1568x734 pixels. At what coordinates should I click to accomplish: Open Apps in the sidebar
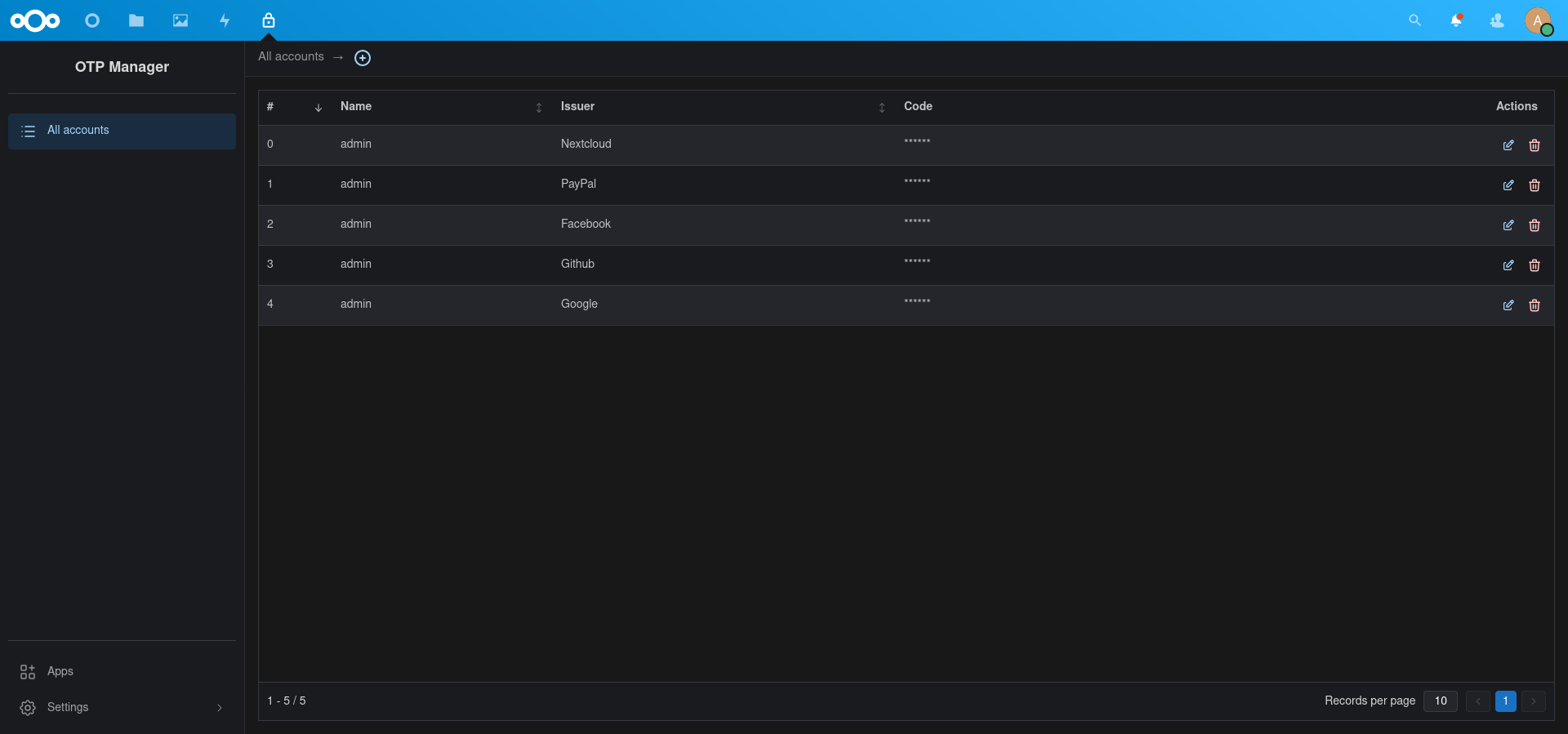[122, 671]
